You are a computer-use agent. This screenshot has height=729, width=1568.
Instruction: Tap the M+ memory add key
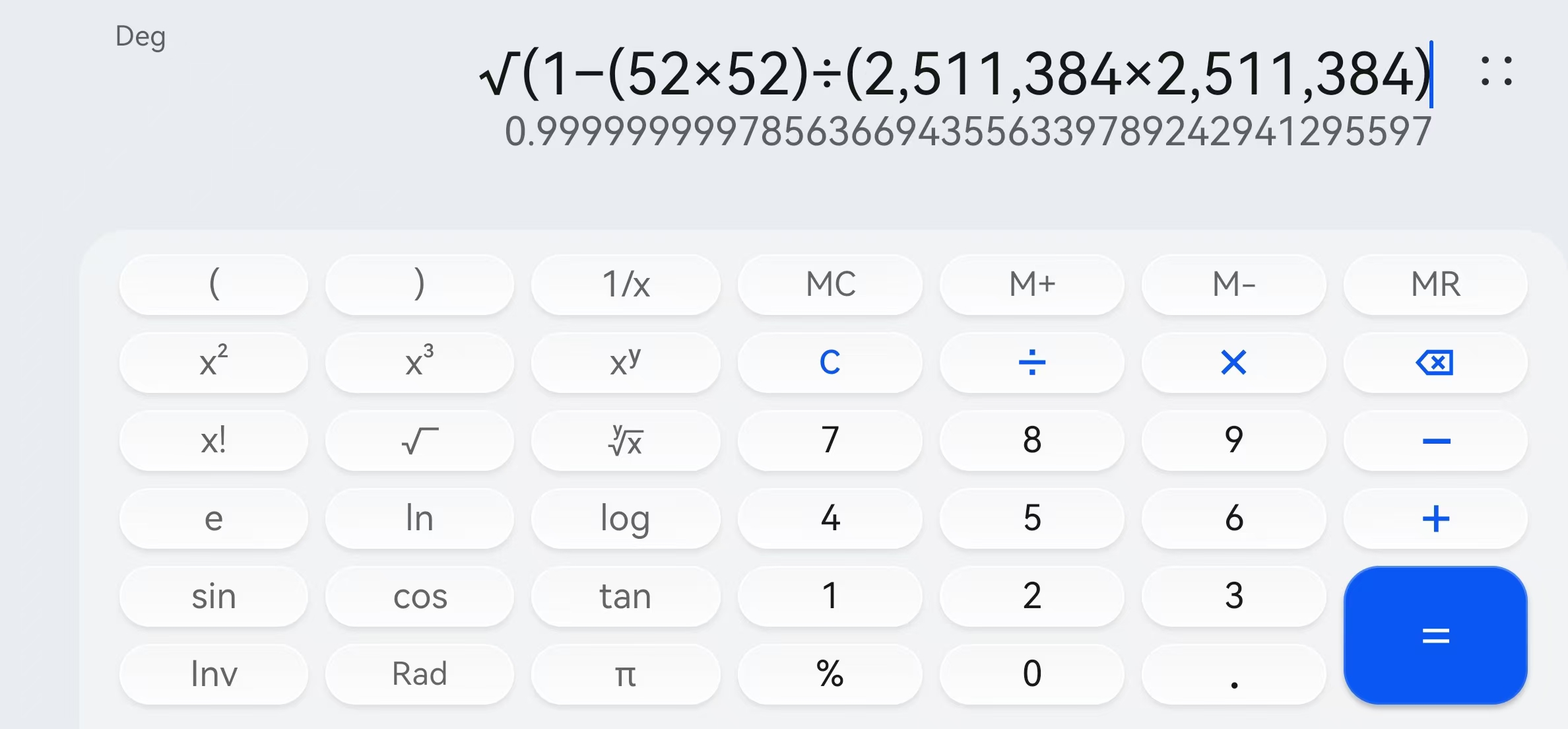tap(1031, 285)
